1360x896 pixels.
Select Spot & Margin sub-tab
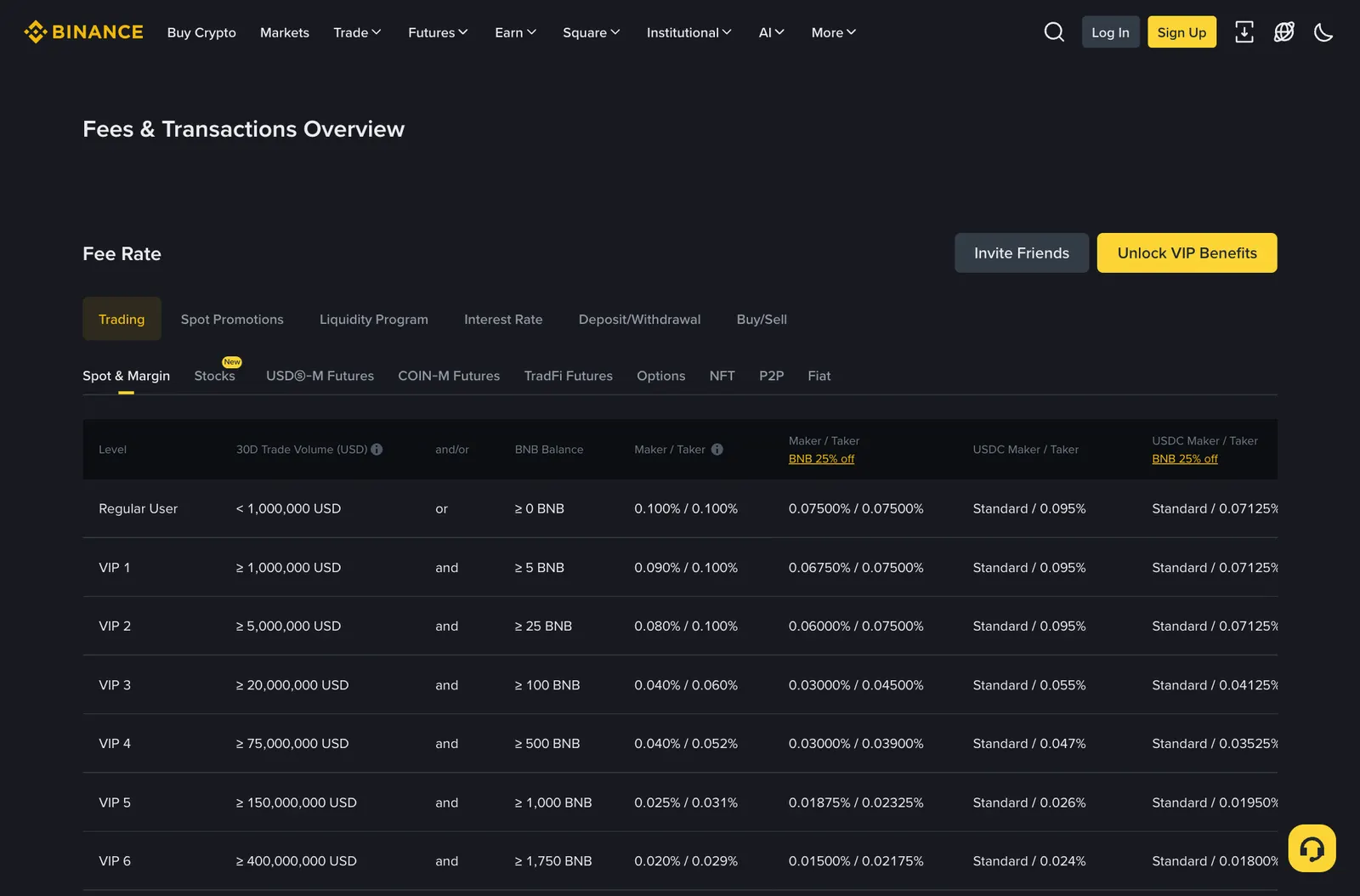126,376
